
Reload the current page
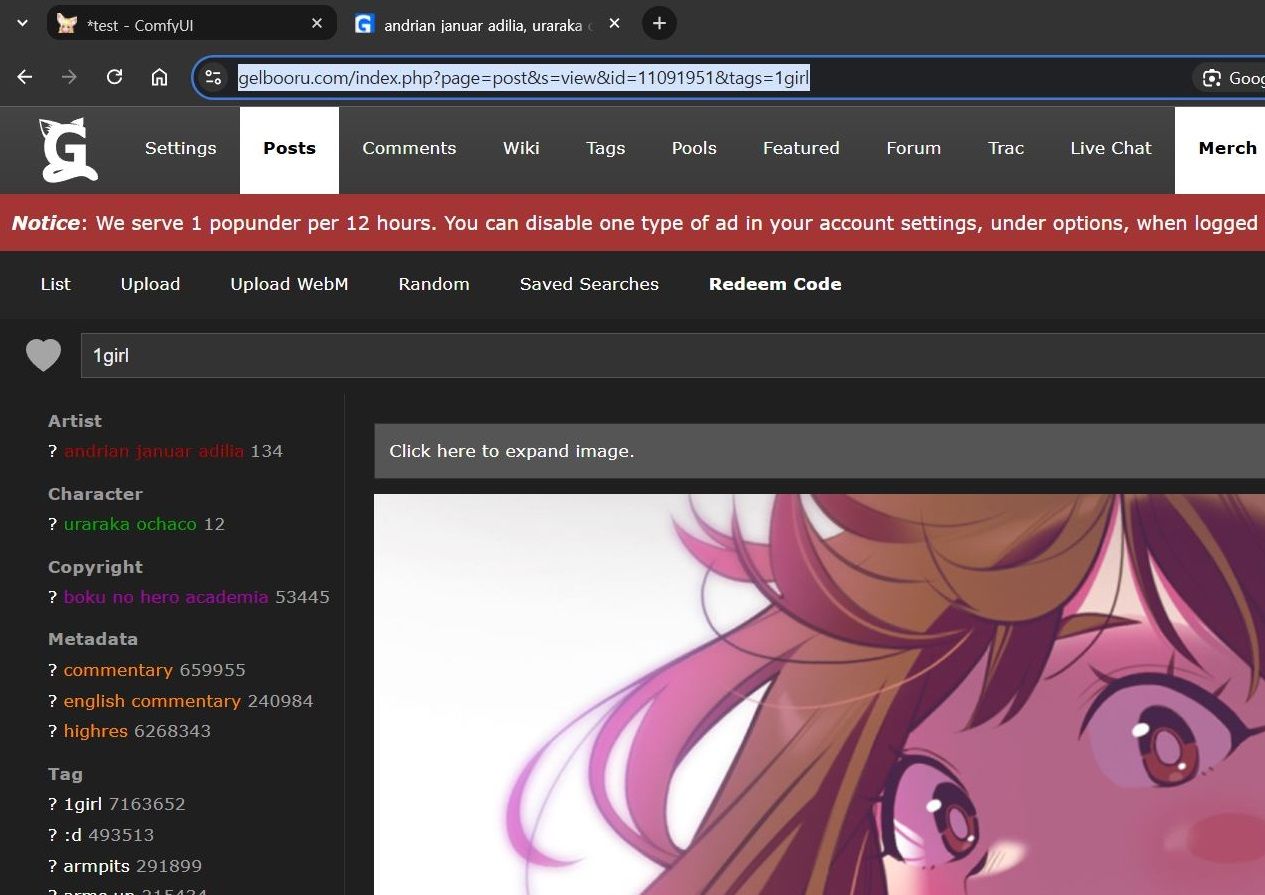[x=114, y=77]
